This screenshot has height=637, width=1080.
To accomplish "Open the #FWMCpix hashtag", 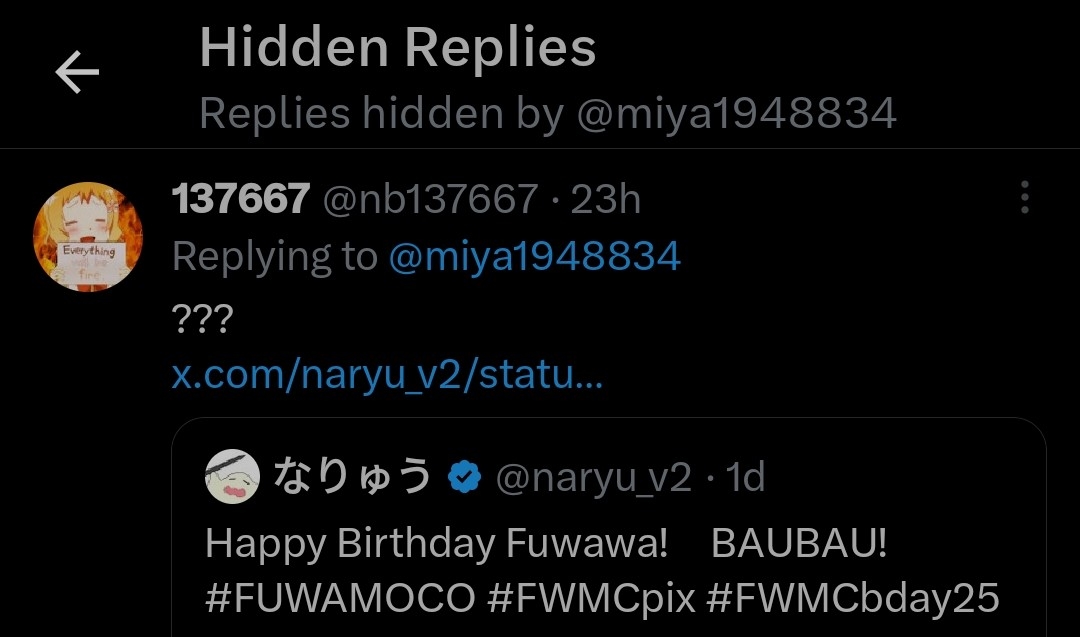I will tap(592, 598).
